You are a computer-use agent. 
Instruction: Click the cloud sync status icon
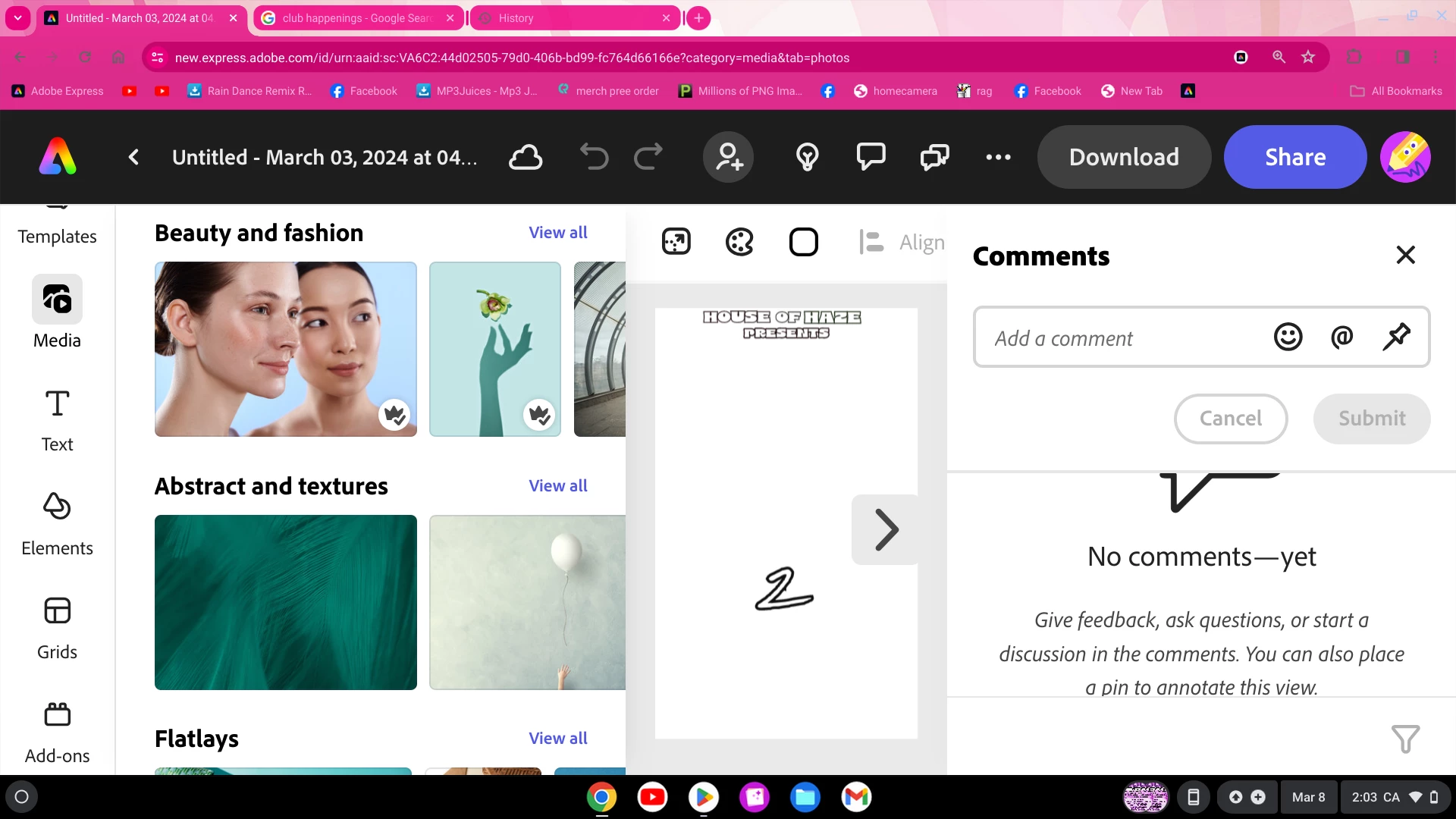[526, 157]
